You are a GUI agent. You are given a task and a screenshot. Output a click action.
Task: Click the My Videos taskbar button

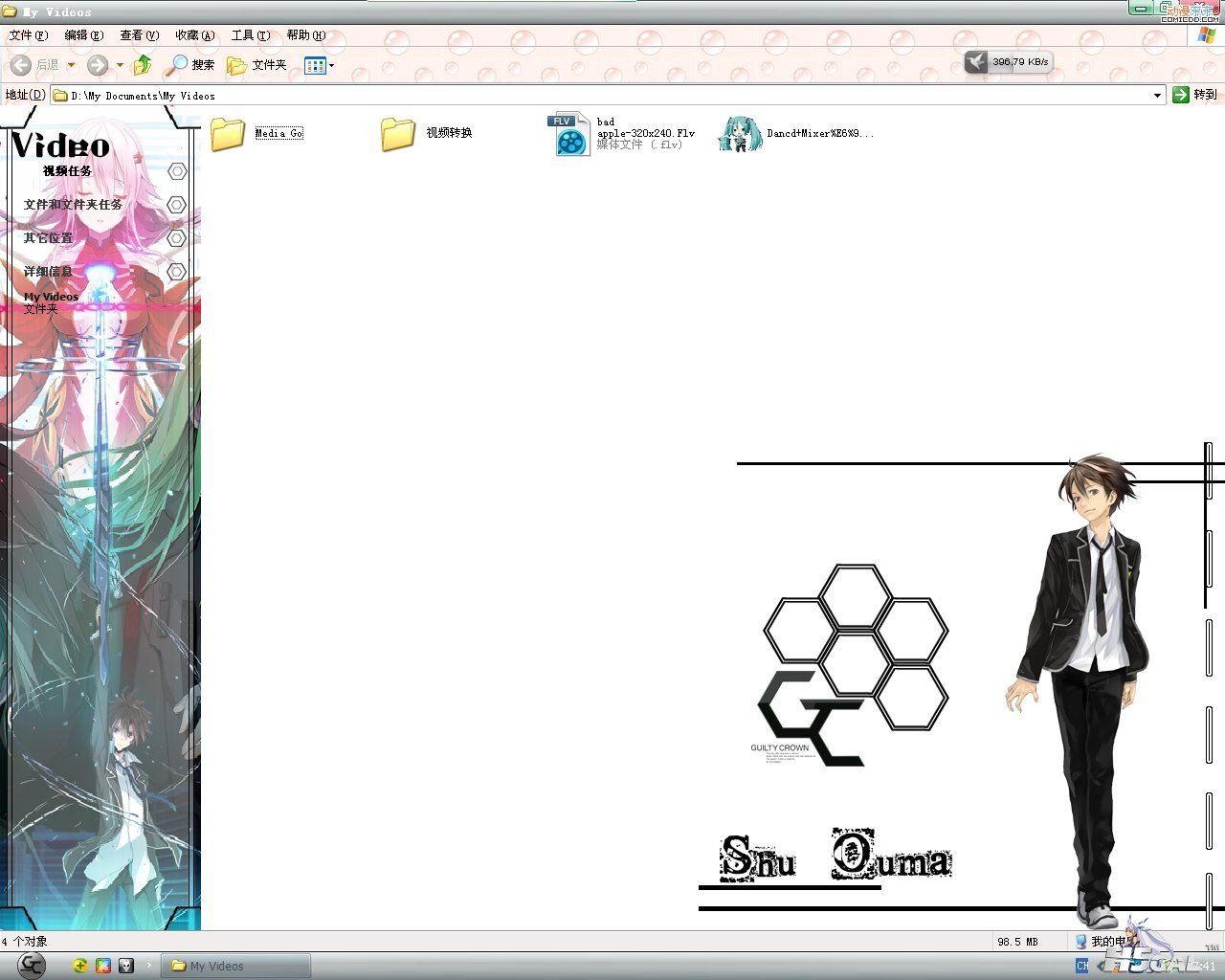[x=235, y=966]
